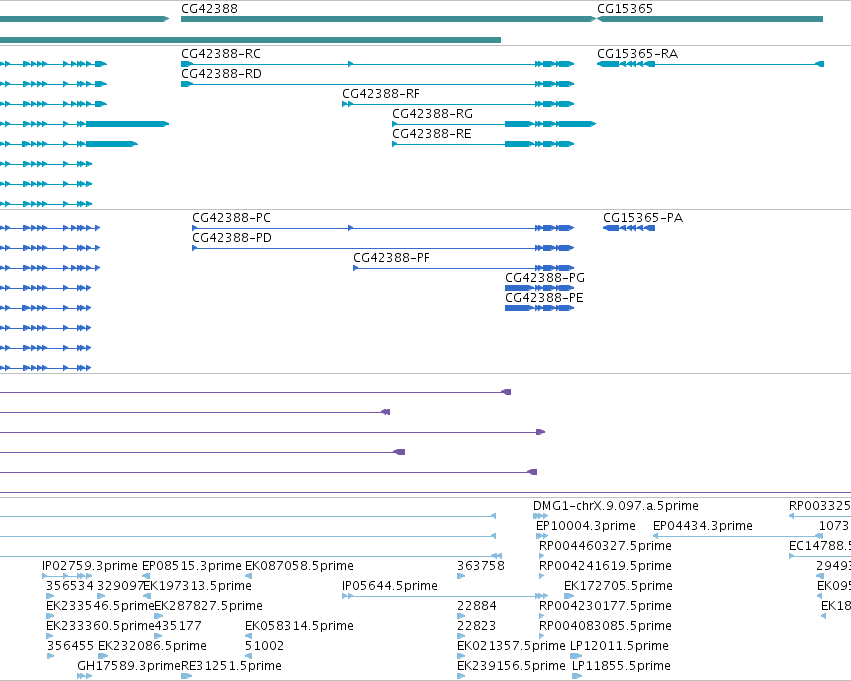This screenshot has width=851, height=681.
Task: Click the 329097 feature label
Action: [120, 586]
